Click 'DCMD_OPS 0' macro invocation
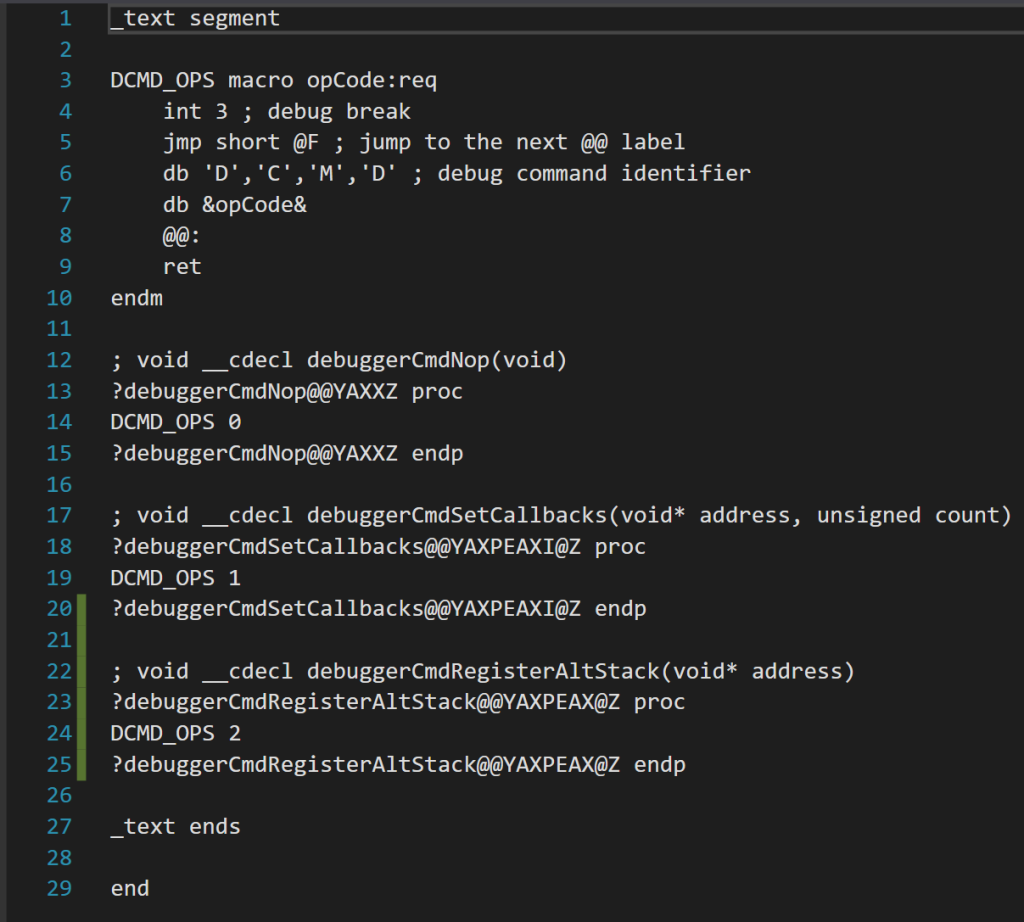This screenshot has width=1024, height=922. (x=175, y=422)
